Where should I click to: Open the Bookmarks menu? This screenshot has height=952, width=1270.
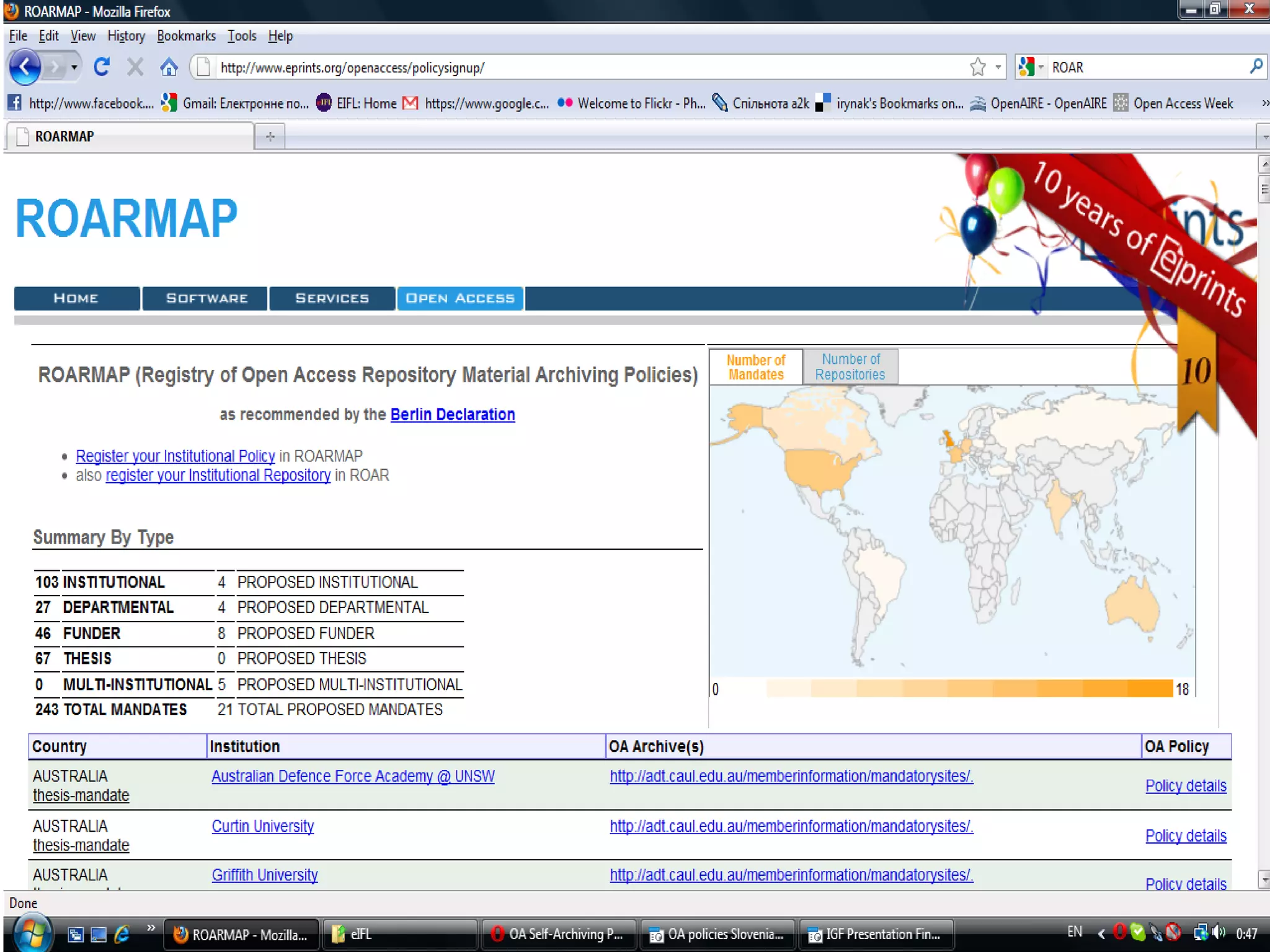click(186, 36)
